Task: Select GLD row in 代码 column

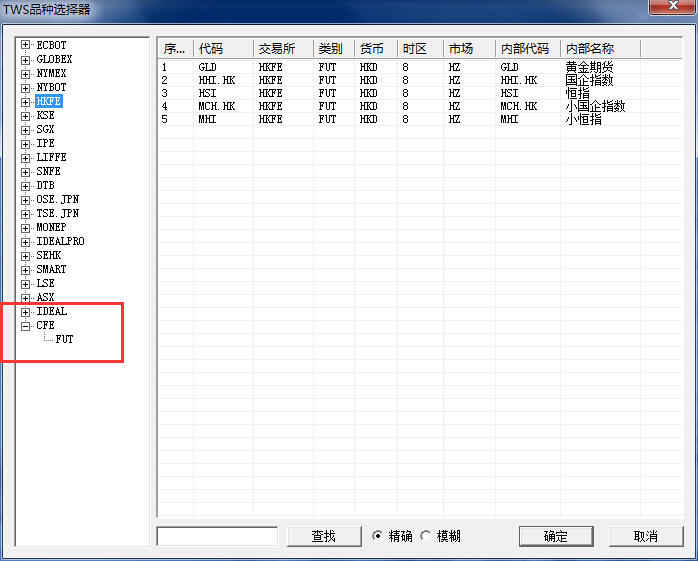Action: (207, 67)
